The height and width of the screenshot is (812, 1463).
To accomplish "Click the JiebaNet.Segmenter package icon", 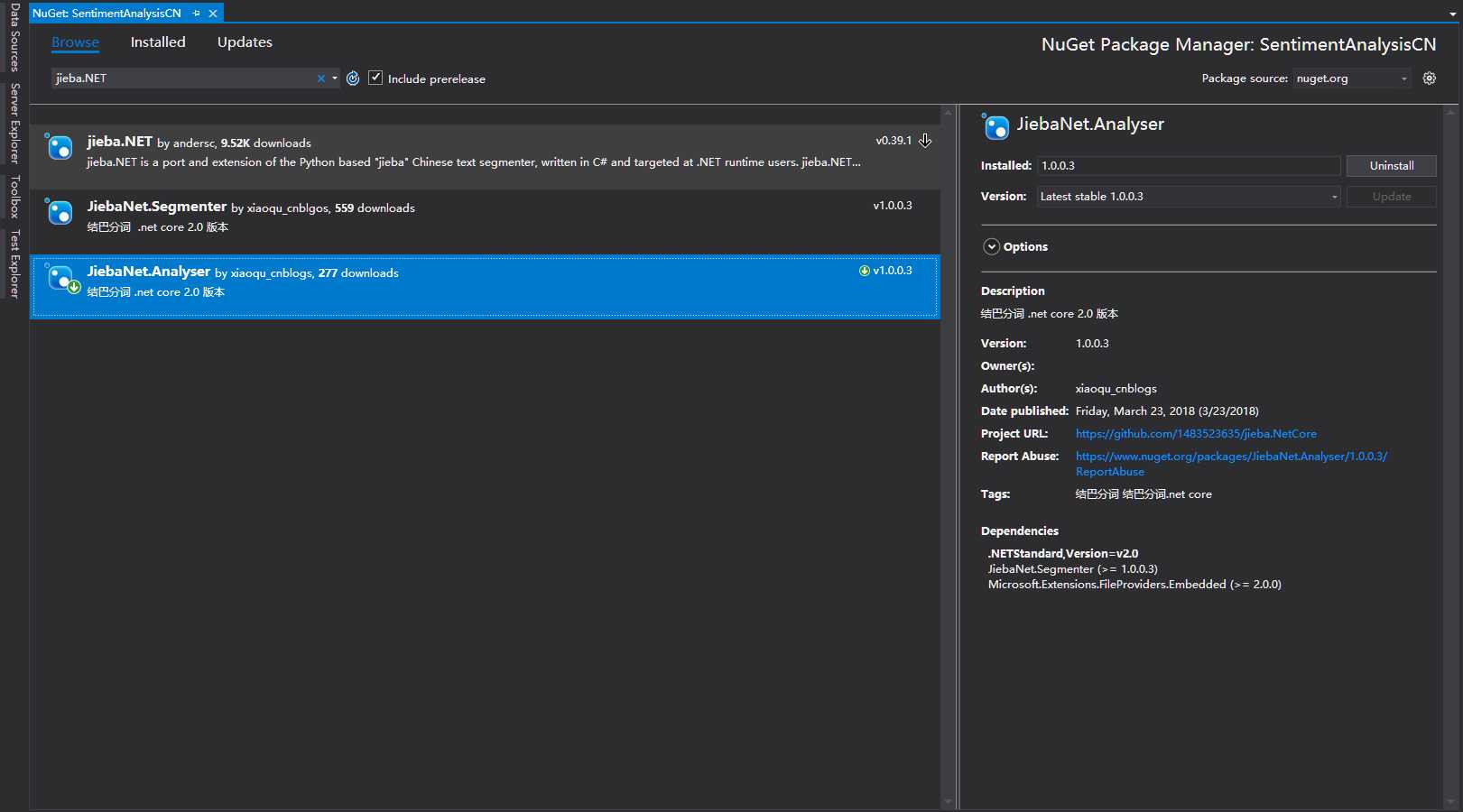I will [x=60, y=212].
